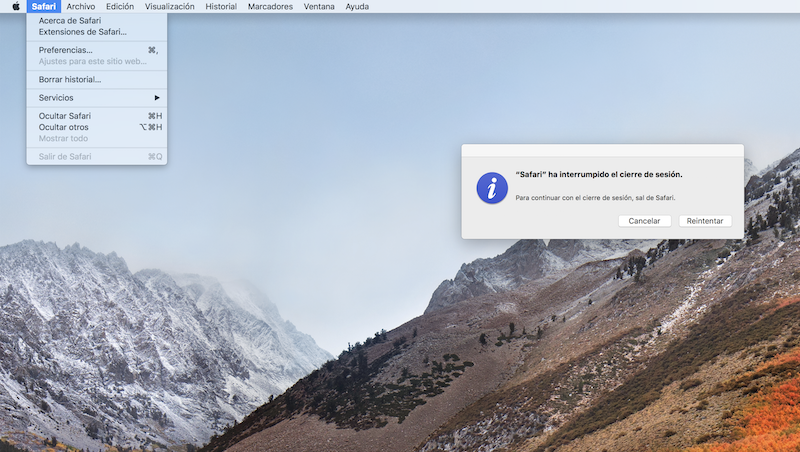Open the Ventana menu
This screenshot has height=452, width=800.
319,6
